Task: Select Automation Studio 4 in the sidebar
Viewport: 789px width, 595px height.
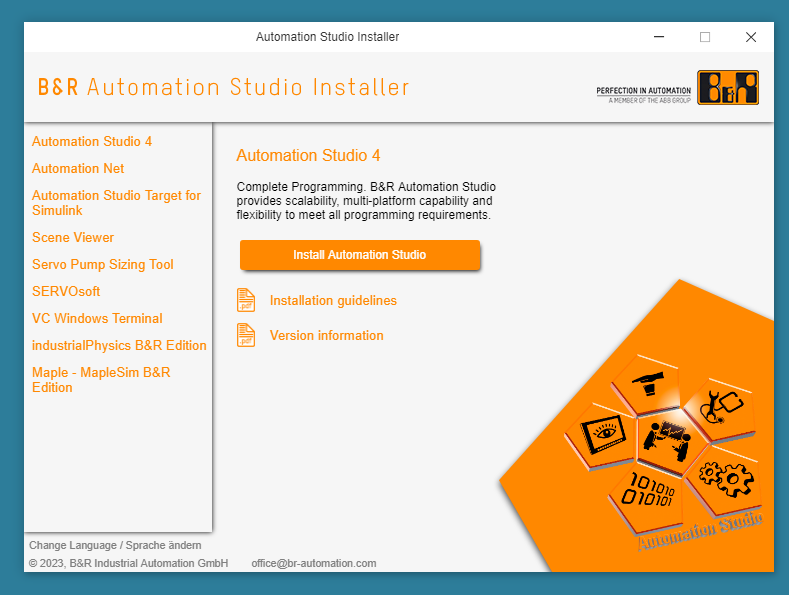Action: (92, 141)
